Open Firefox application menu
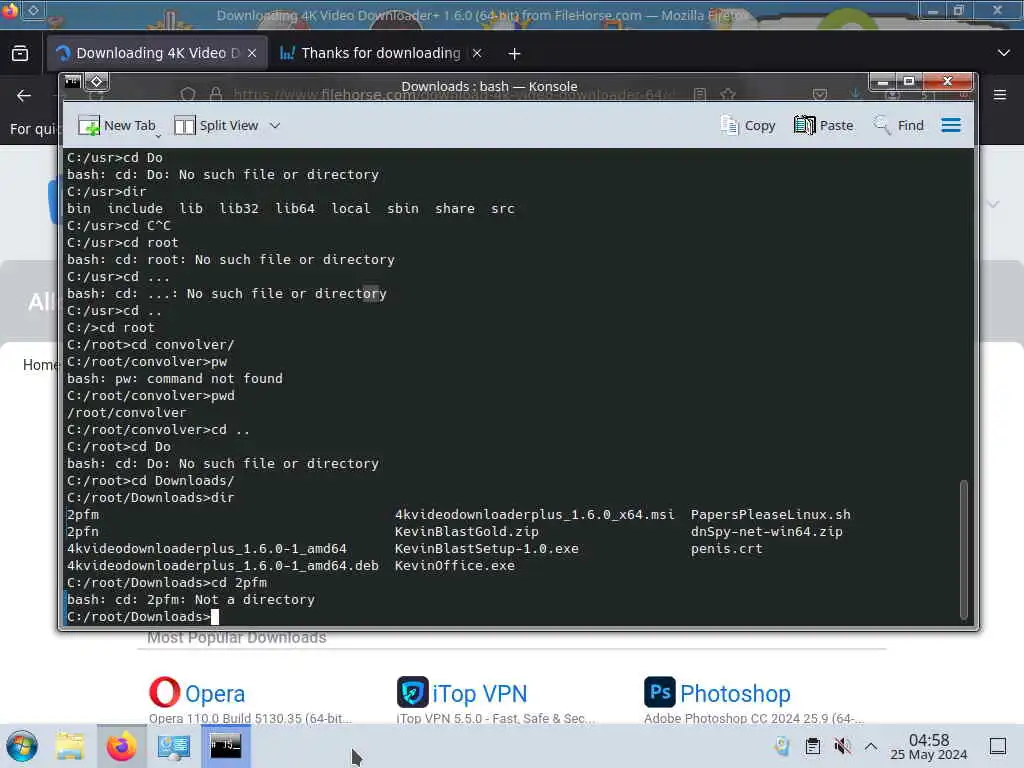 [x=1000, y=95]
